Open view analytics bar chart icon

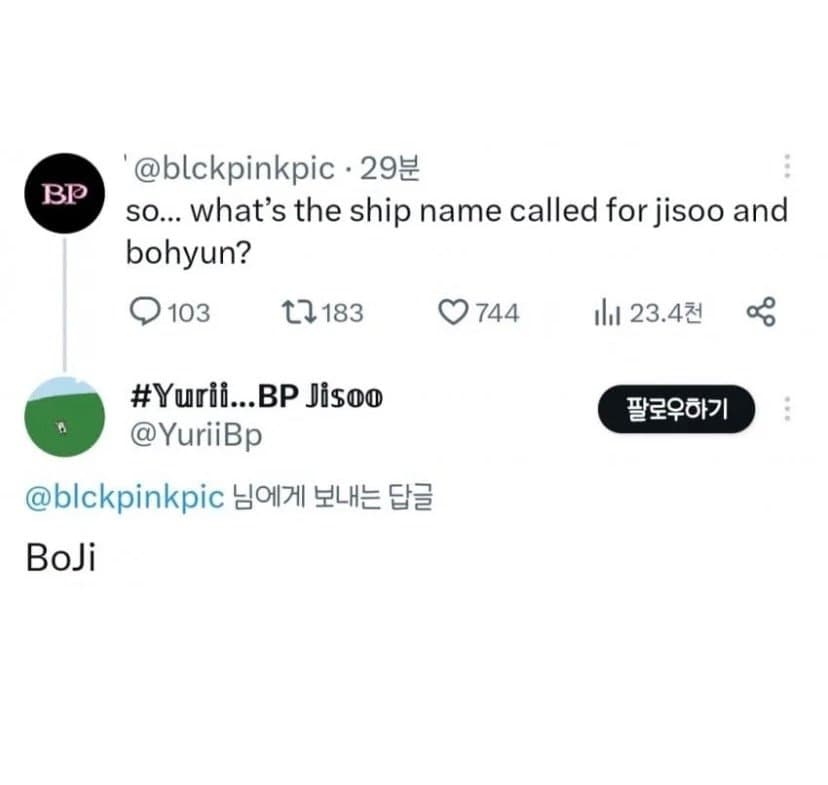[x=607, y=312]
